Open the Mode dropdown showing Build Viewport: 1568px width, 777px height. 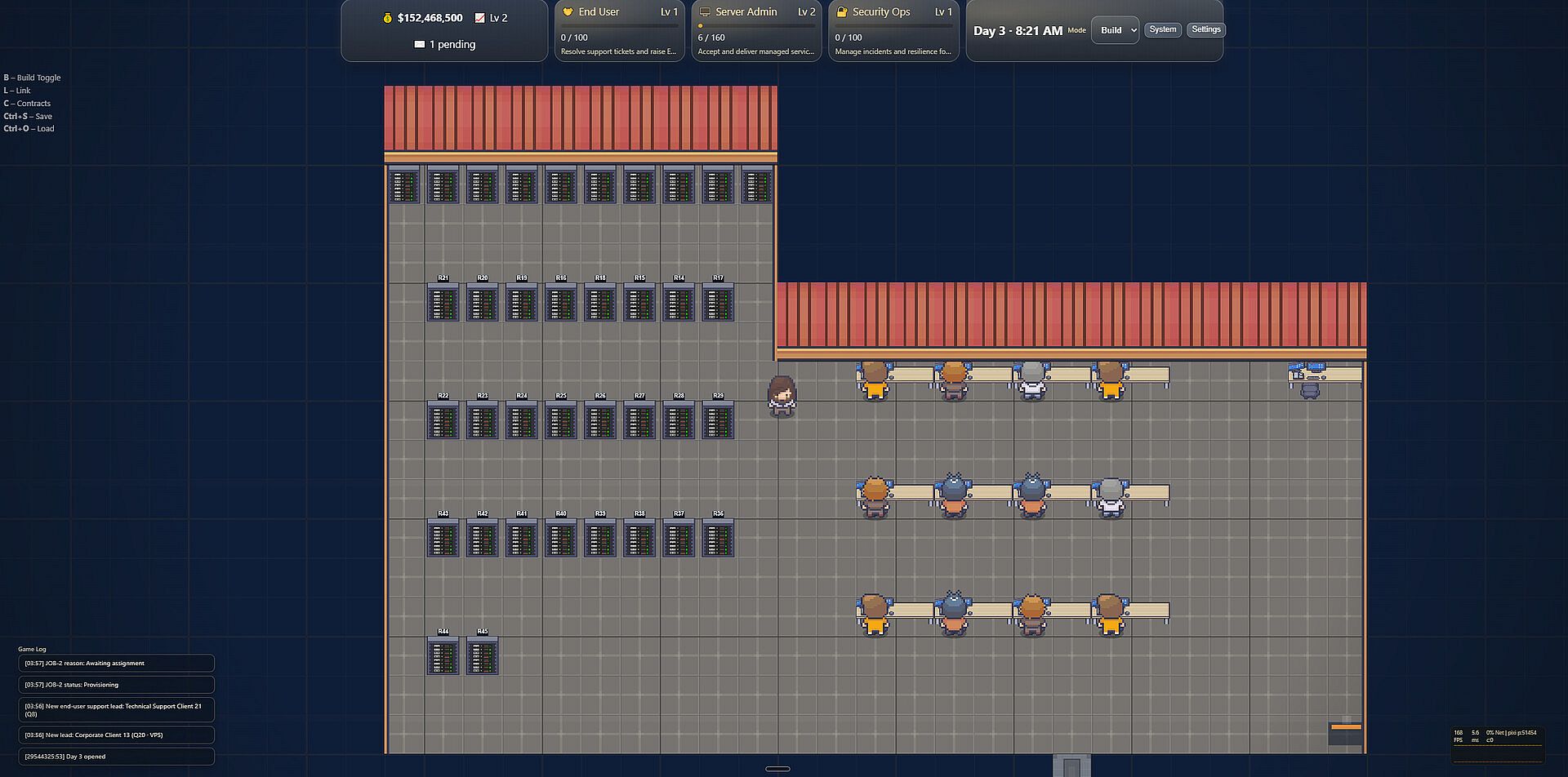[x=1115, y=30]
